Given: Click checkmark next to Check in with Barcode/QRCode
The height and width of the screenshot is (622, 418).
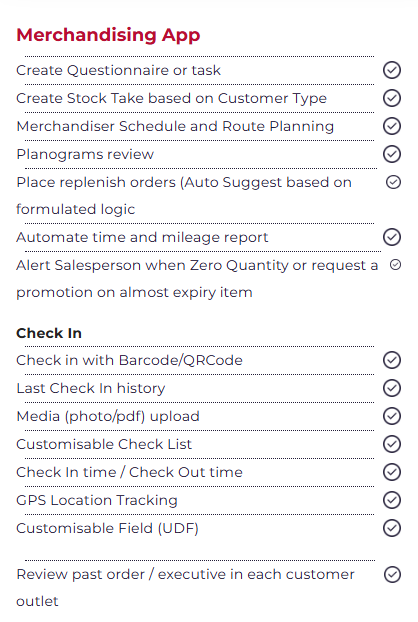Looking at the screenshot, I should click(392, 360).
